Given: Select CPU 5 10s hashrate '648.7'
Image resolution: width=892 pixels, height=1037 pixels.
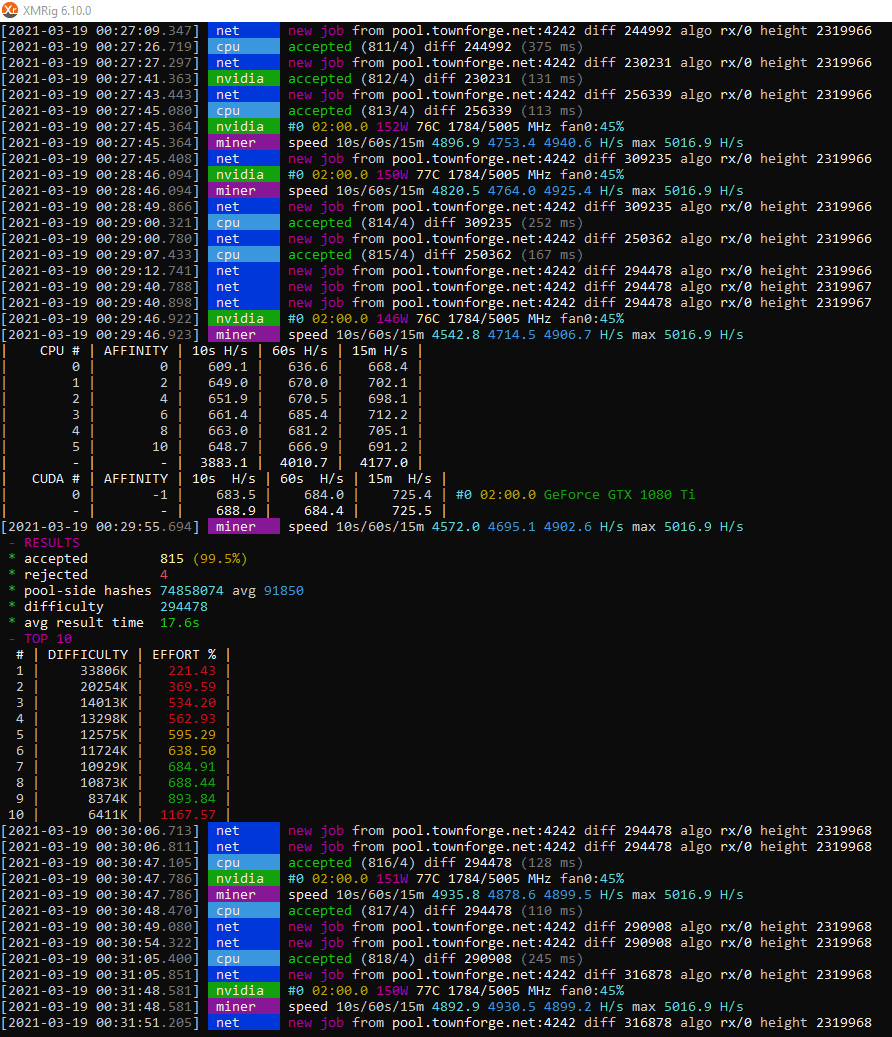Looking at the screenshot, I should [x=227, y=447].
